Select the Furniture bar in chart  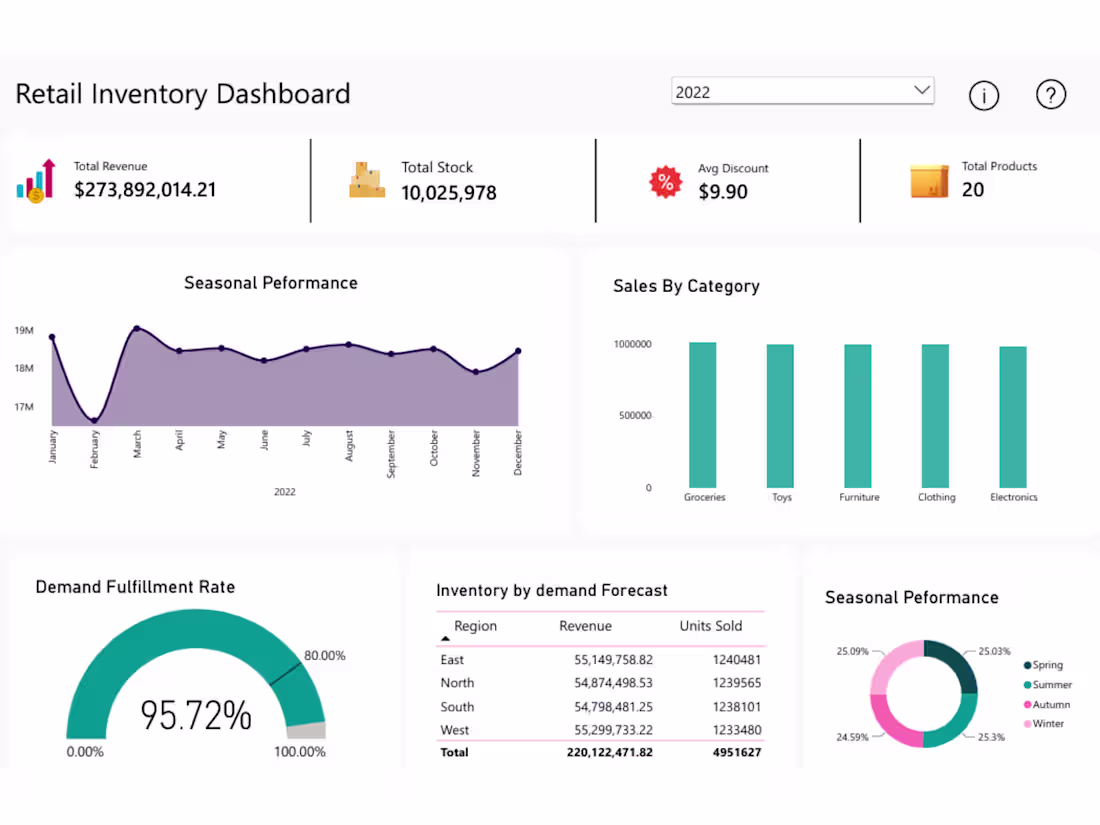(x=857, y=416)
